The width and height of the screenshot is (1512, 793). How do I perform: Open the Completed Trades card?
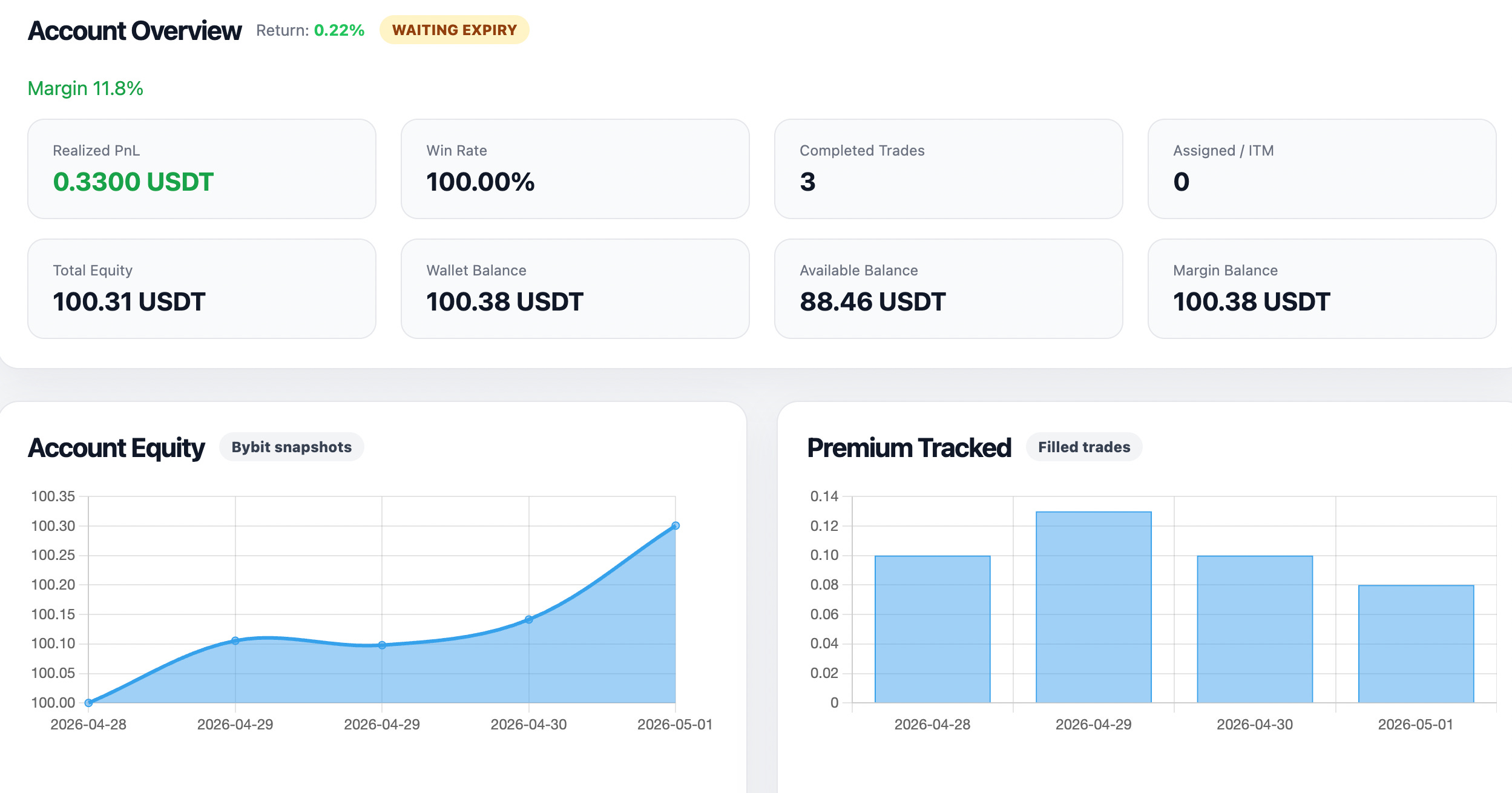[x=948, y=169]
